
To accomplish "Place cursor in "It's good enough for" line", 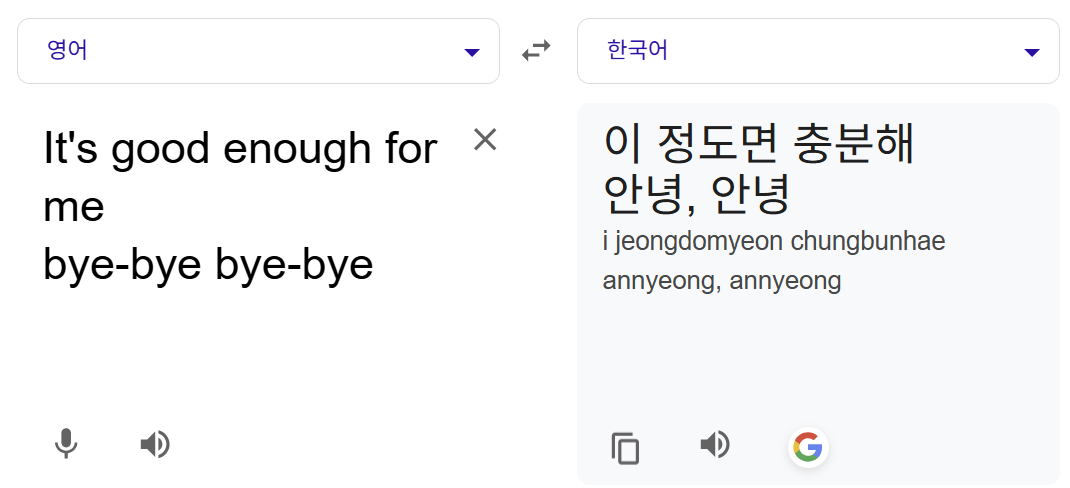I will pyautogui.click(x=240, y=148).
